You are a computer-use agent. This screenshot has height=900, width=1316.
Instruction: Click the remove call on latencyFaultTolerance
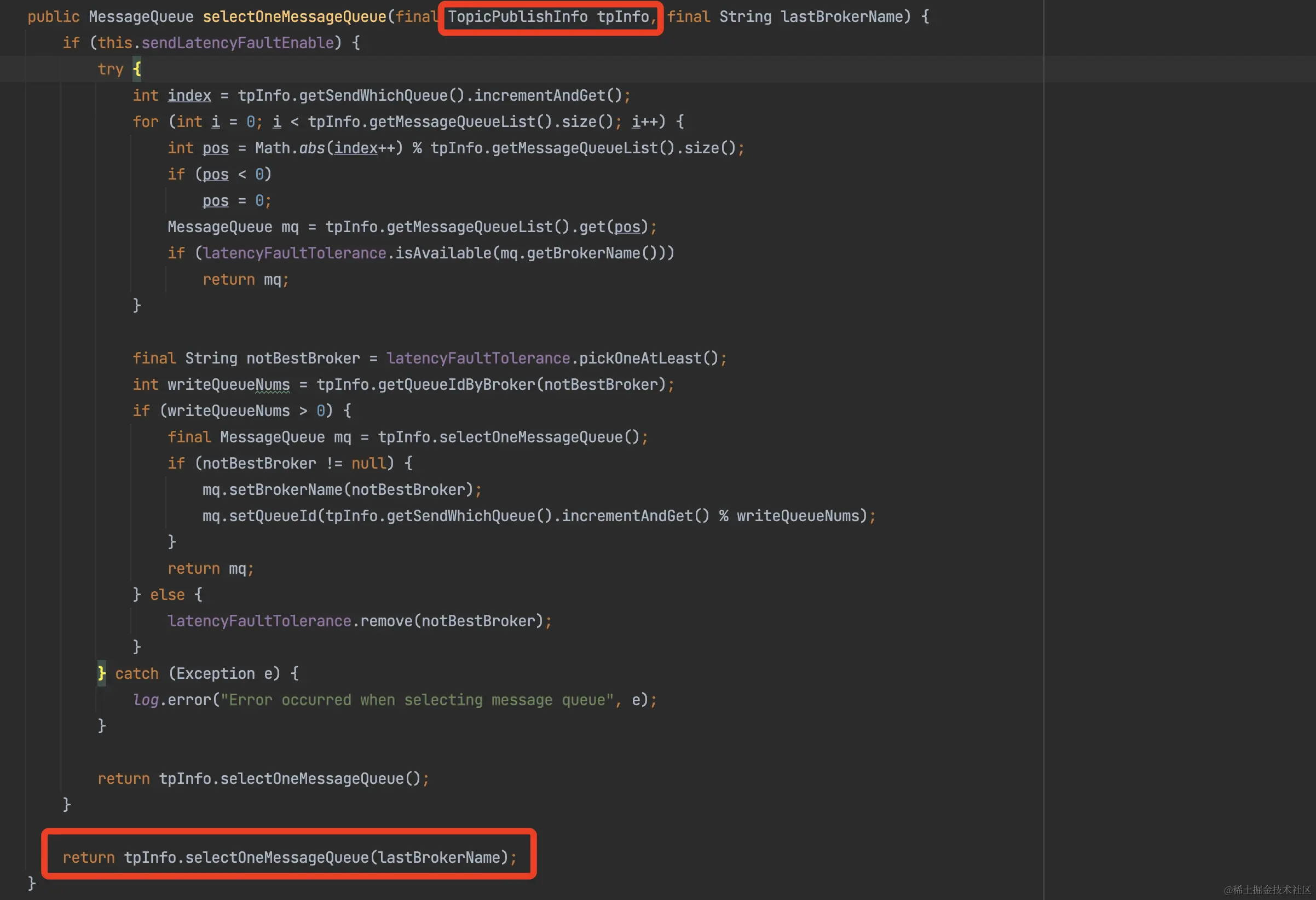click(x=387, y=621)
